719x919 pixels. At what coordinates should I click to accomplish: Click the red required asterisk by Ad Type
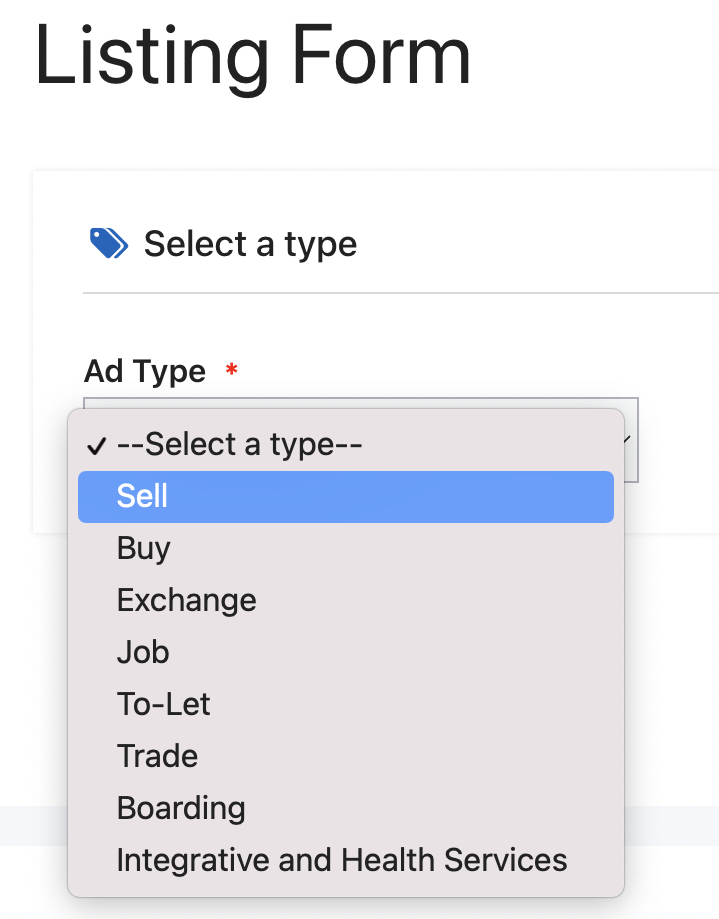coord(232,372)
